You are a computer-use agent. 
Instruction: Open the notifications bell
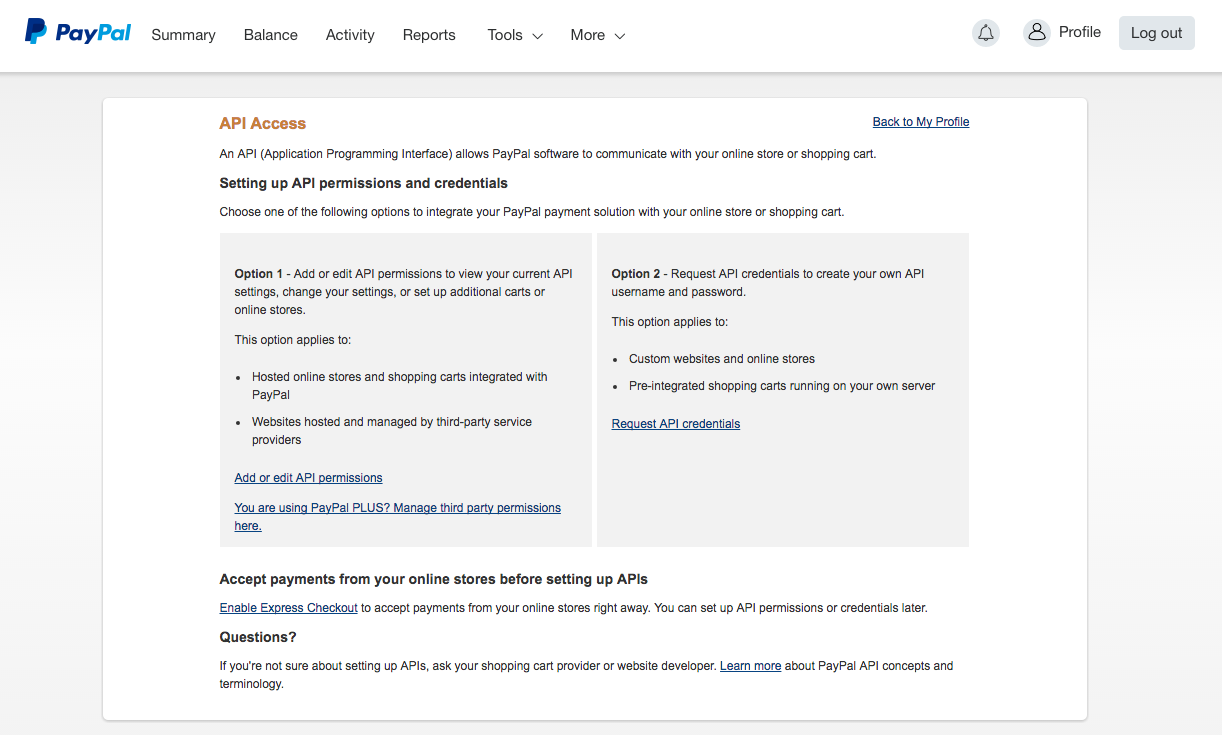[x=986, y=33]
